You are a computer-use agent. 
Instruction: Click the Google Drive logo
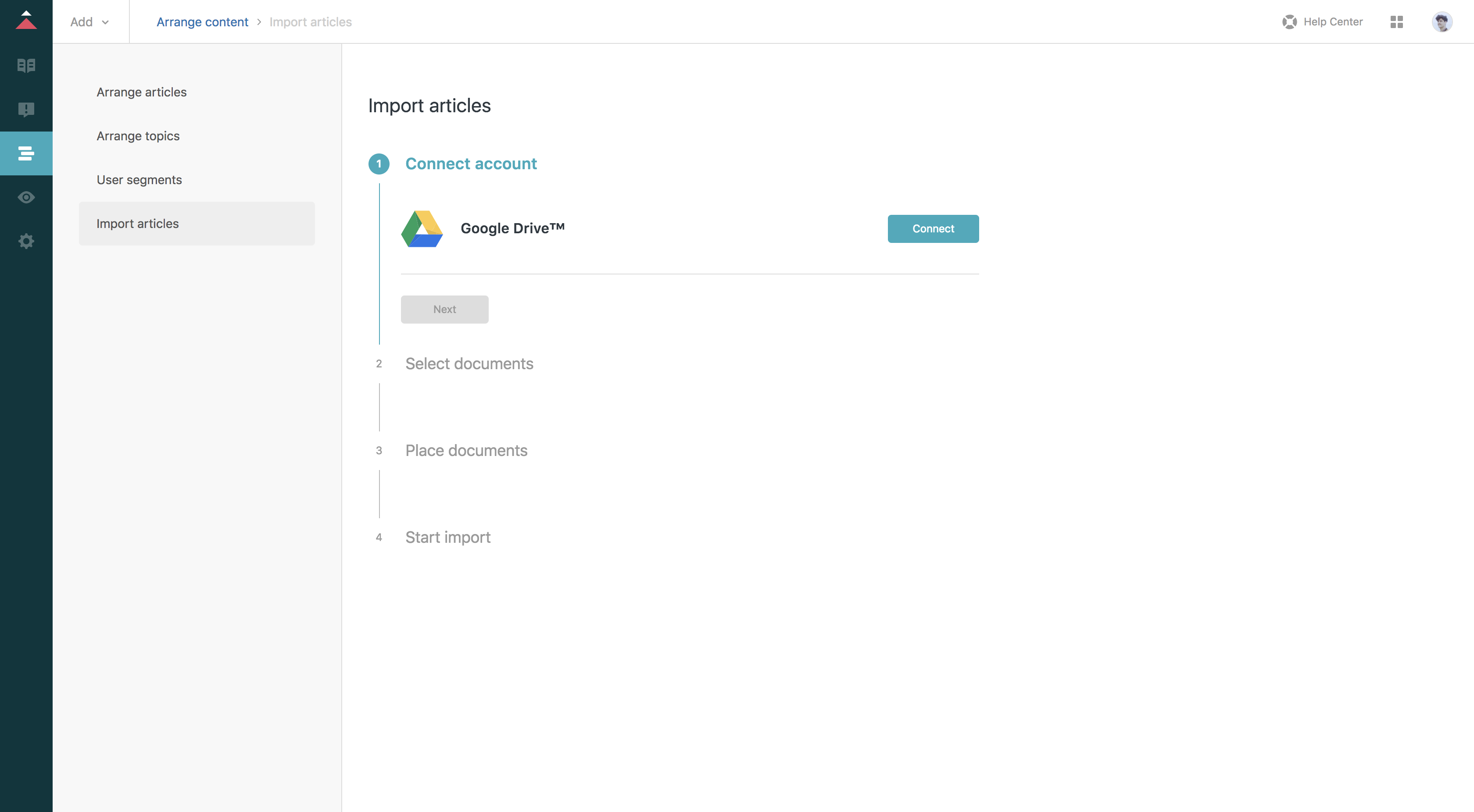tap(422, 229)
